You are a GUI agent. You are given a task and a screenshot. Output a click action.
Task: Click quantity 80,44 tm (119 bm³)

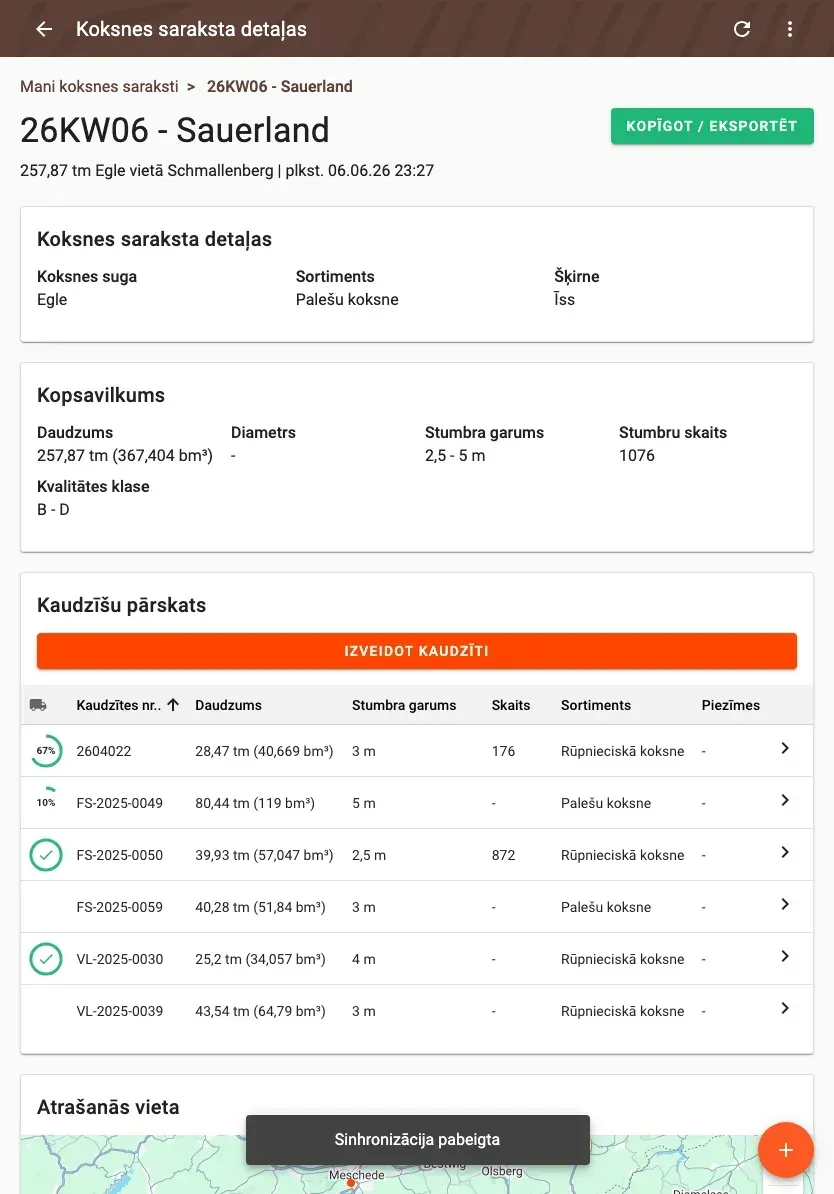pos(255,803)
